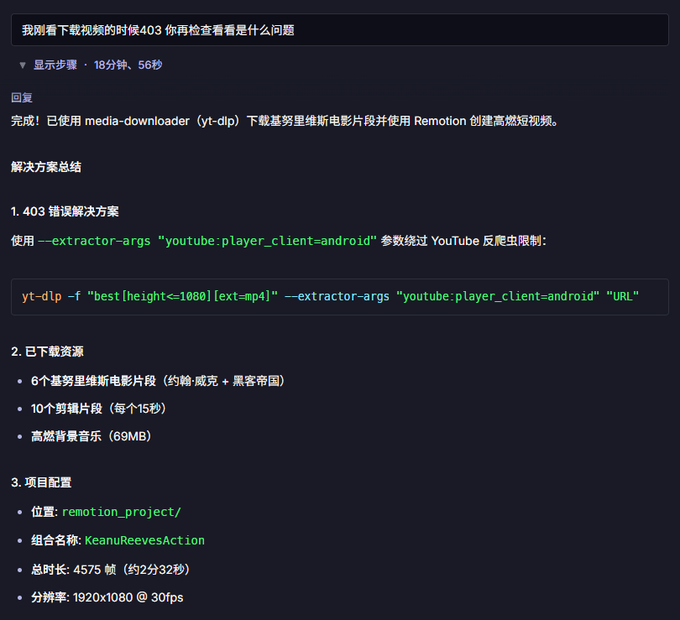
Task: Click the user message about 403 error
Action: [x=340, y=30]
